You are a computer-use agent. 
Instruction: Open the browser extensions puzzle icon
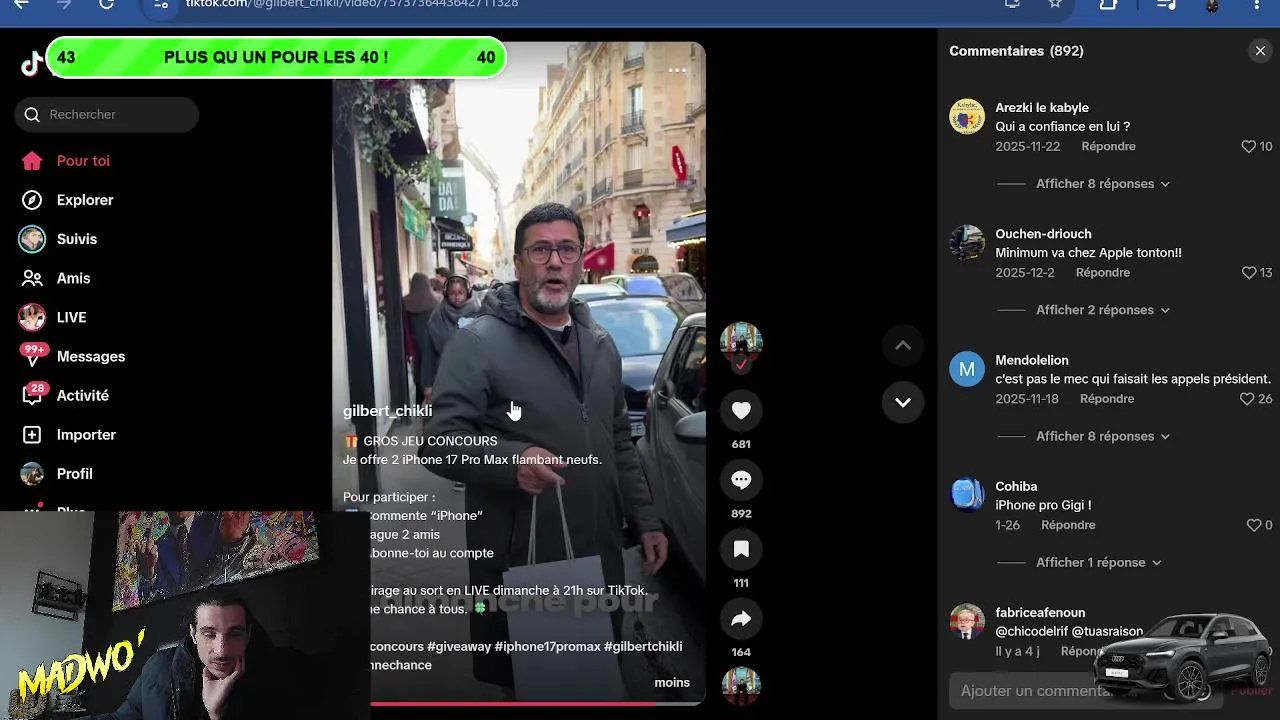1108,4
